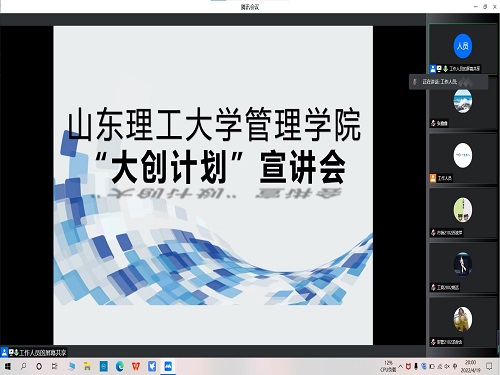
Task: Click the green microphone icon in the top participant tile
Action: tap(445, 69)
